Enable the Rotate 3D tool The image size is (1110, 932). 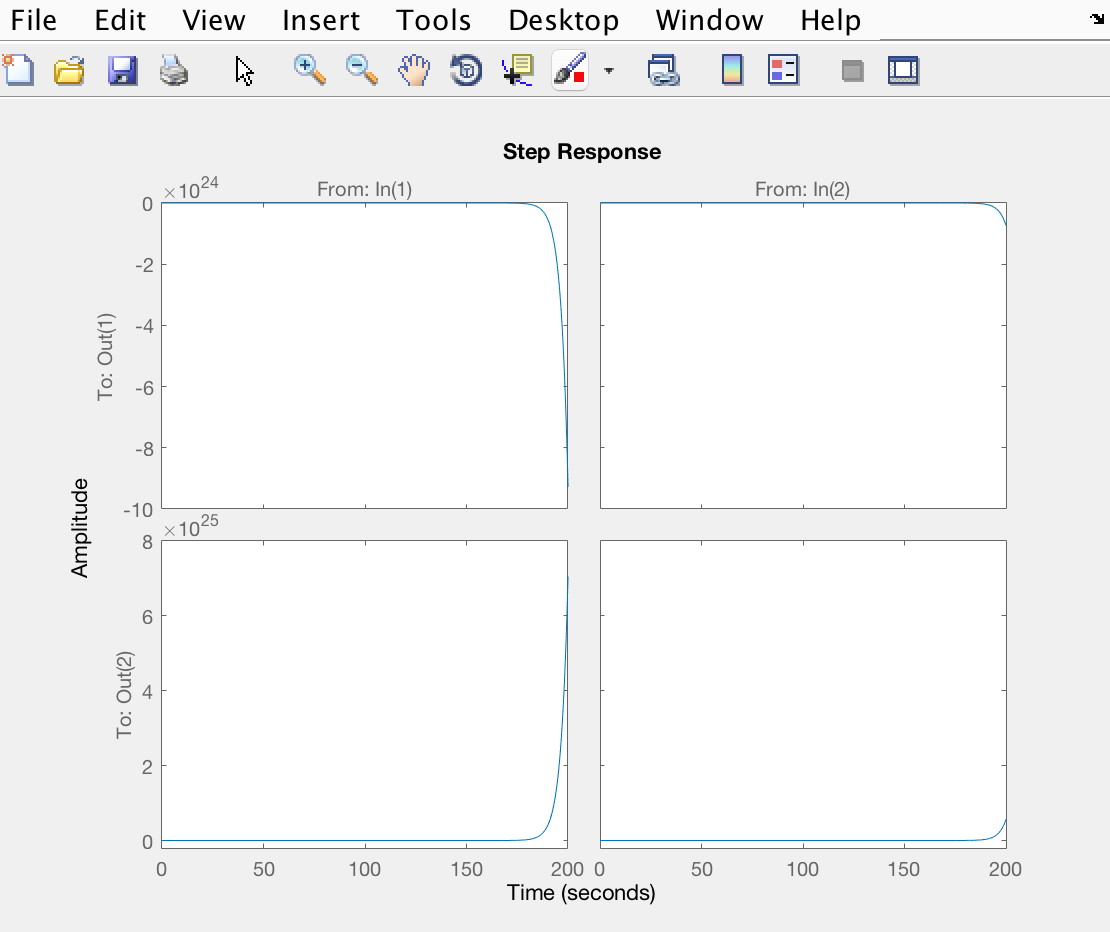coord(466,70)
